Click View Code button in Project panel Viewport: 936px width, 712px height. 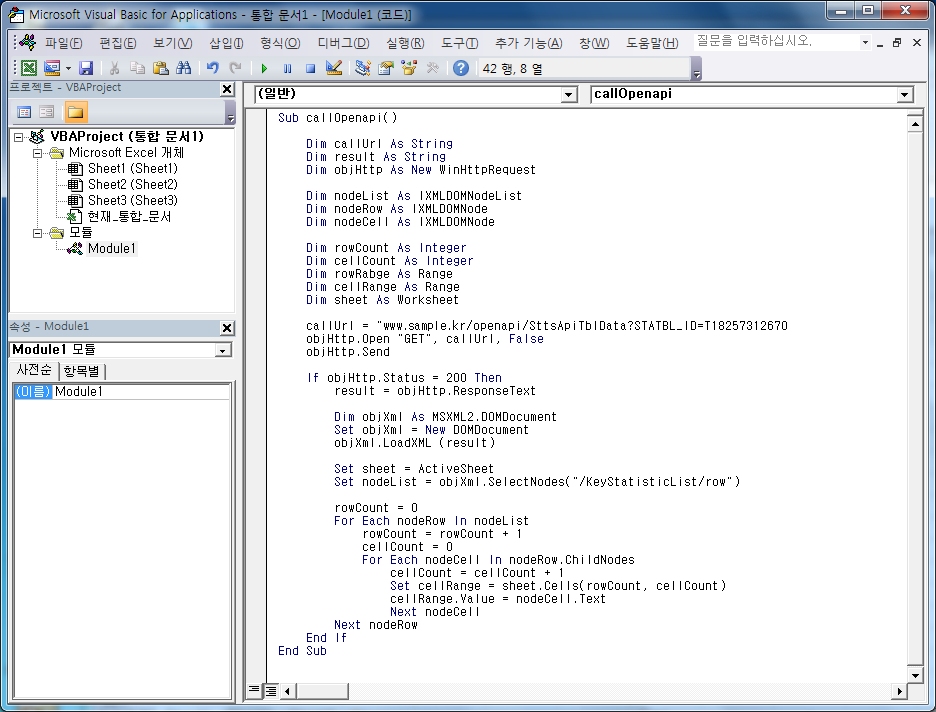click(24, 112)
